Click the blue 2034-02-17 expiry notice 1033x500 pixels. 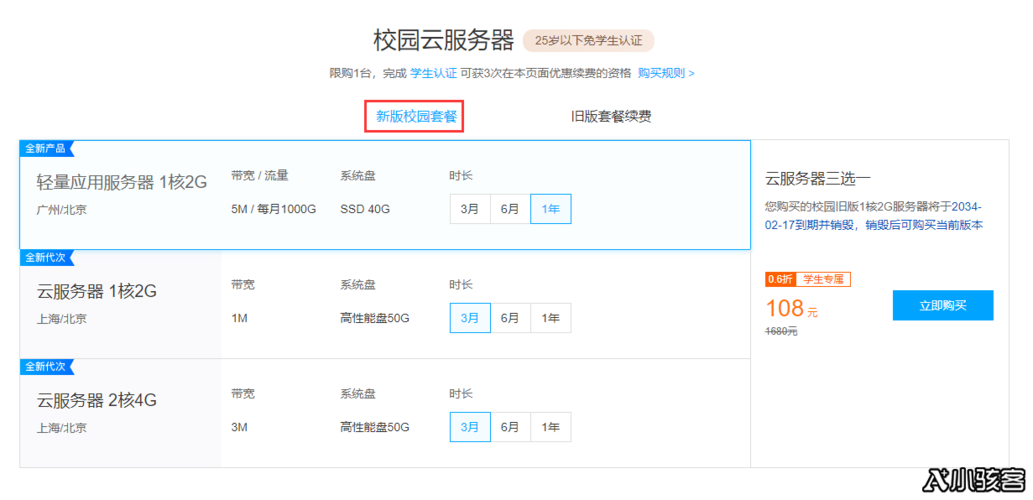tap(874, 215)
